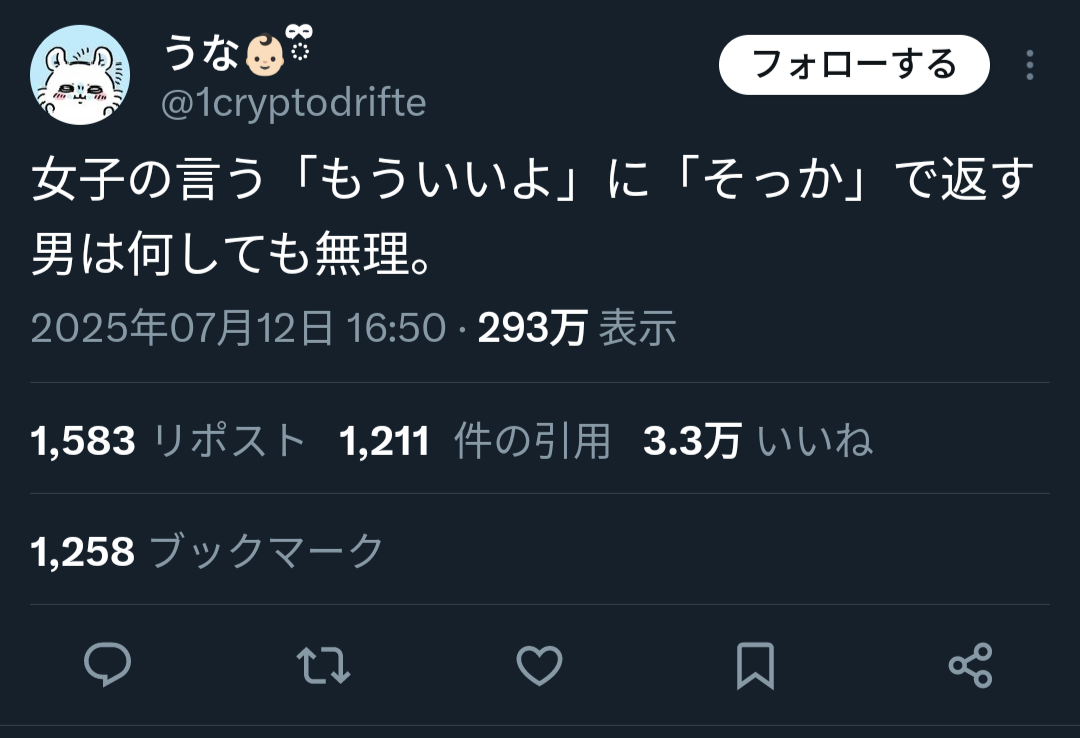
Task: Click the ribbon emoji next to name
Action: tap(300, 42)
